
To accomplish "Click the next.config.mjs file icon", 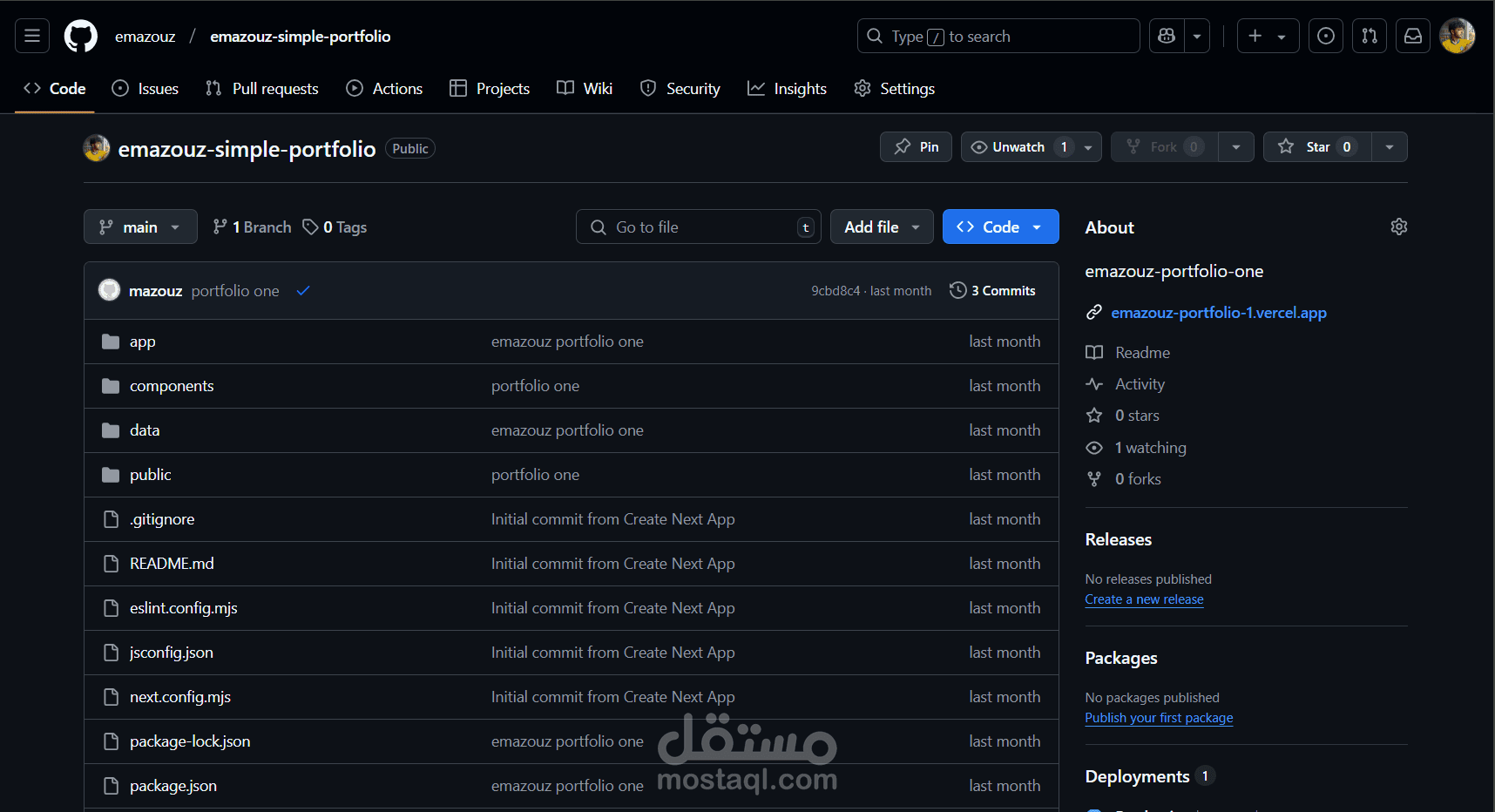I will click(111, 697).
